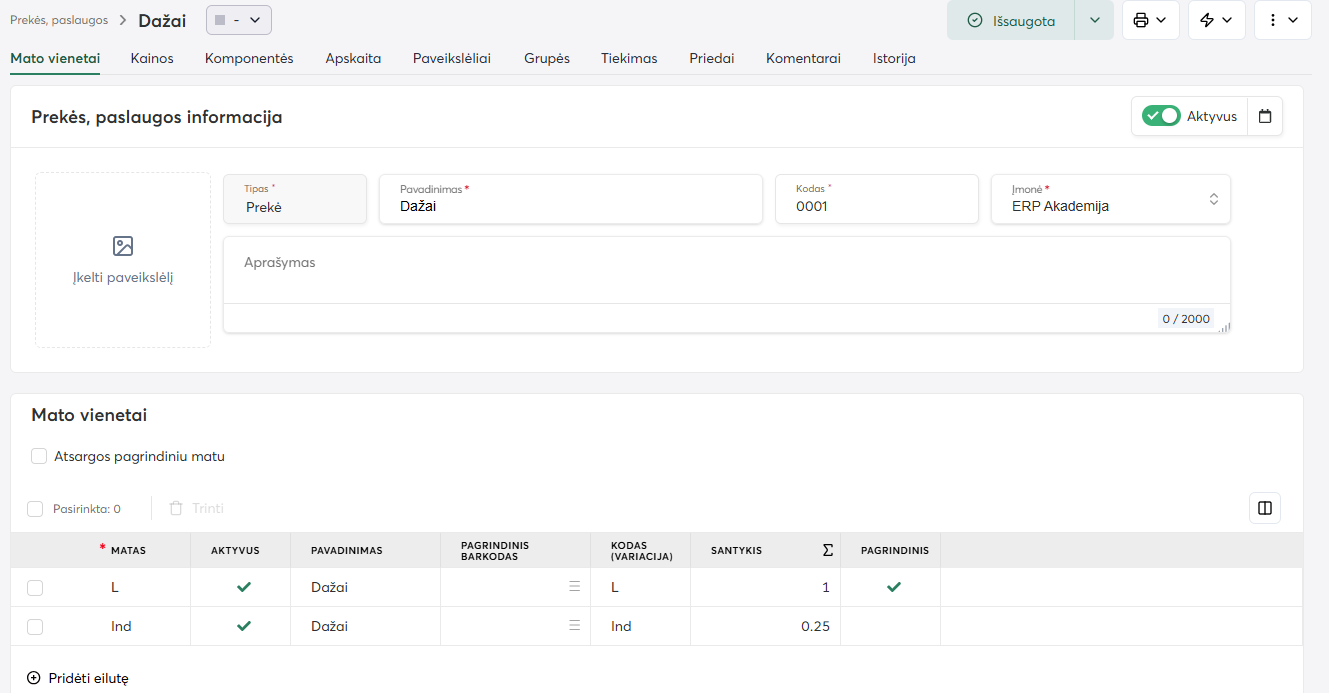
Task: Click the Išsaugota save button
Action: click(x=1011, y=20)
